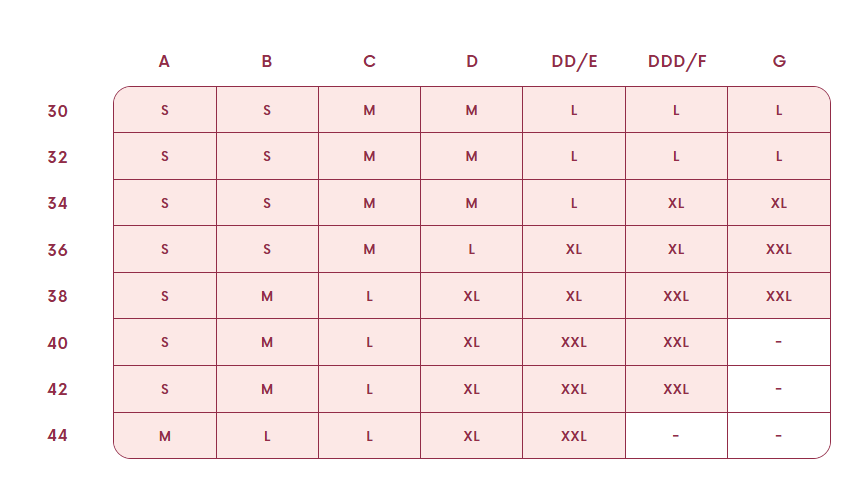860x478 pixels.
Task: Select size cell for 30 A
Action: pos(165,110)
